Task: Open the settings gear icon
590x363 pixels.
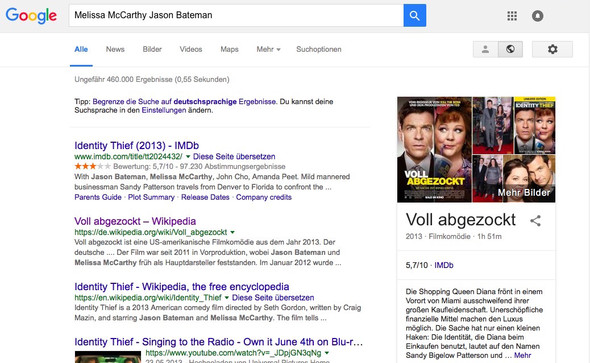Action: 552,49
